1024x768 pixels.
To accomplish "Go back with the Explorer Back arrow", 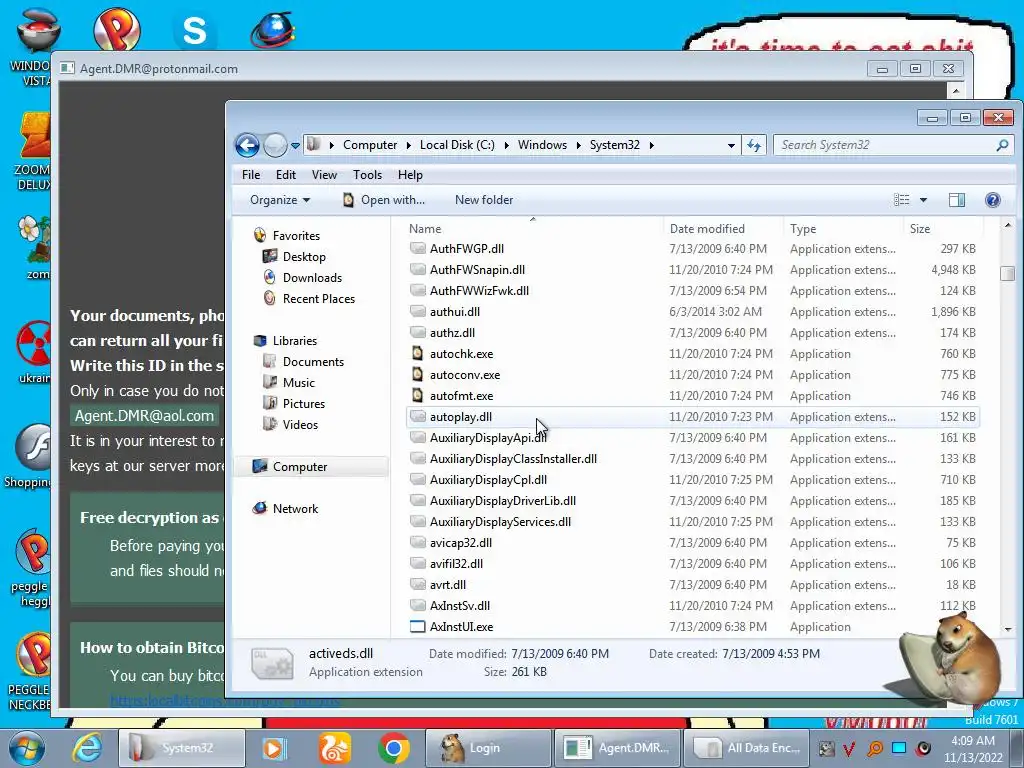I will point(248,145).
